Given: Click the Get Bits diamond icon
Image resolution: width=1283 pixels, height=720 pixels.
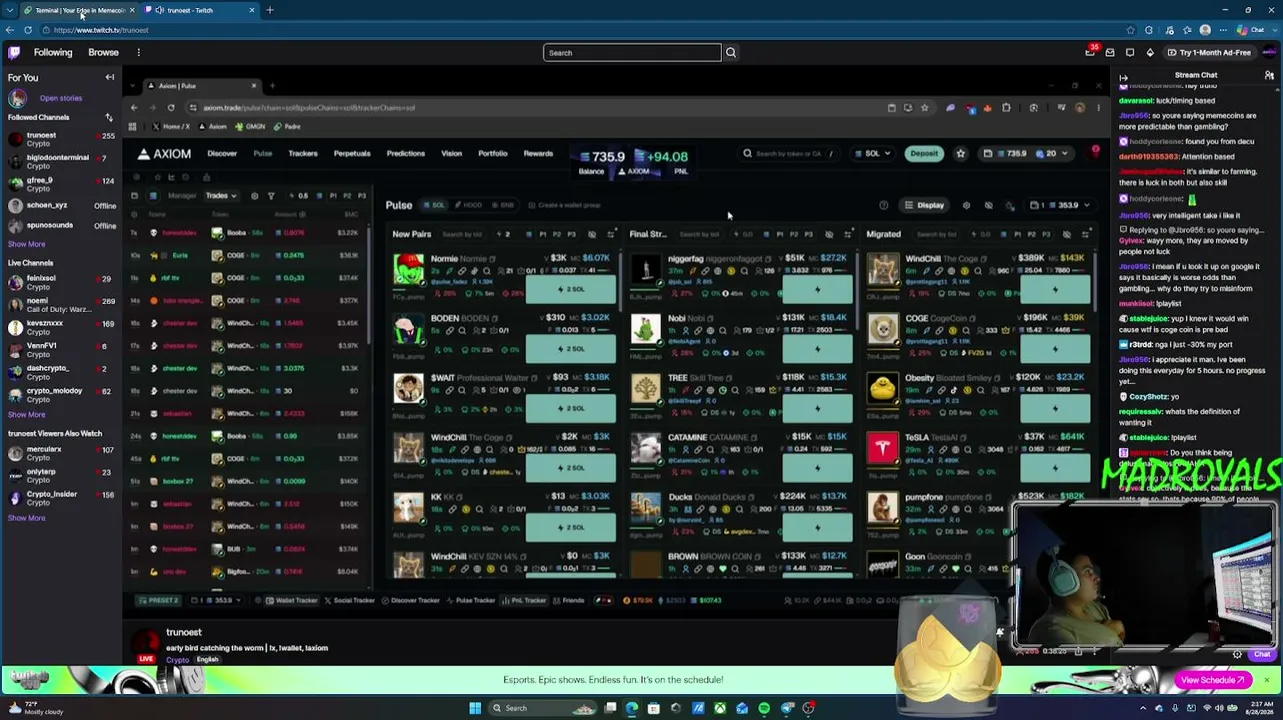Looking at the screenshot, I should pos(1150,52).
